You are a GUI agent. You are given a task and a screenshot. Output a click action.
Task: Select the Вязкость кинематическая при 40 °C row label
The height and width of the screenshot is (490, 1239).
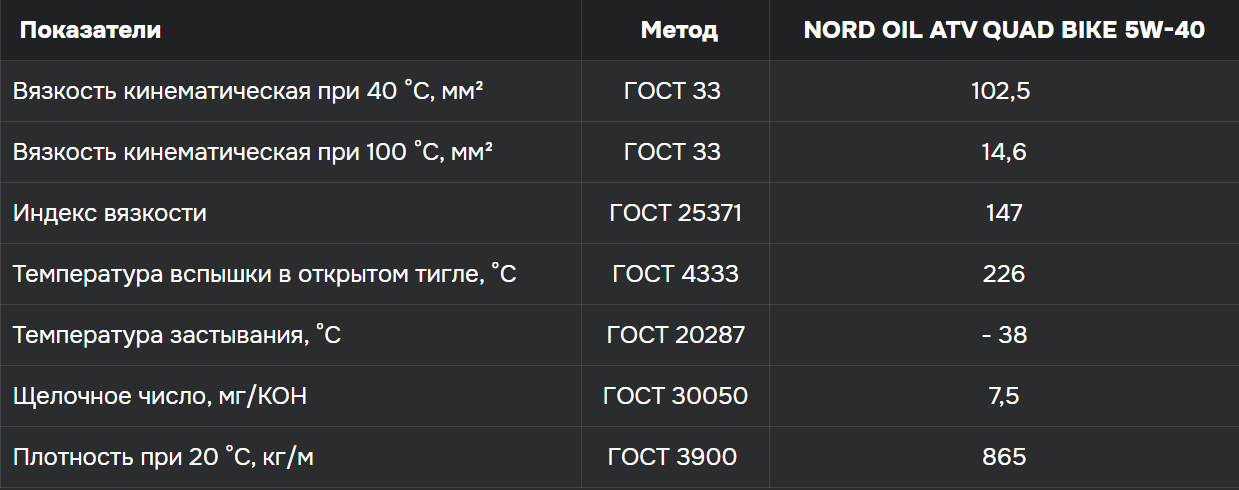pyautogui.click(x=248, y=91)
